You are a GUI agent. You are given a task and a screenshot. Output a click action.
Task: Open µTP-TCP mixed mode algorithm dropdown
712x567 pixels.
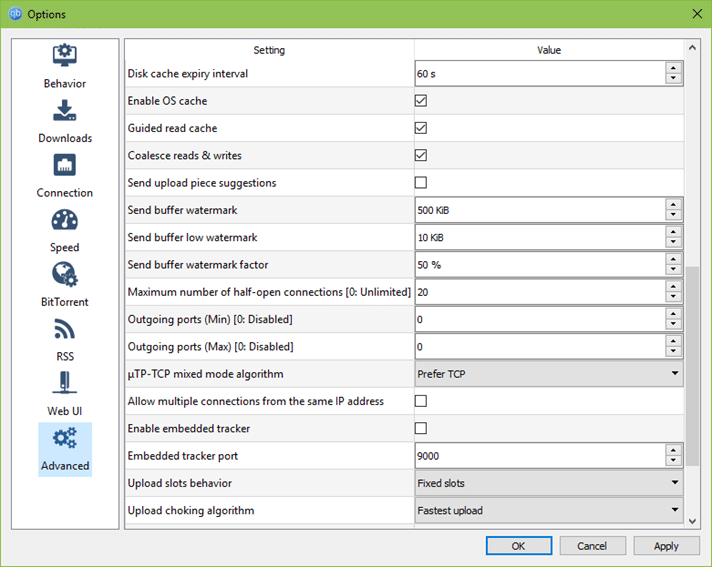549,374
